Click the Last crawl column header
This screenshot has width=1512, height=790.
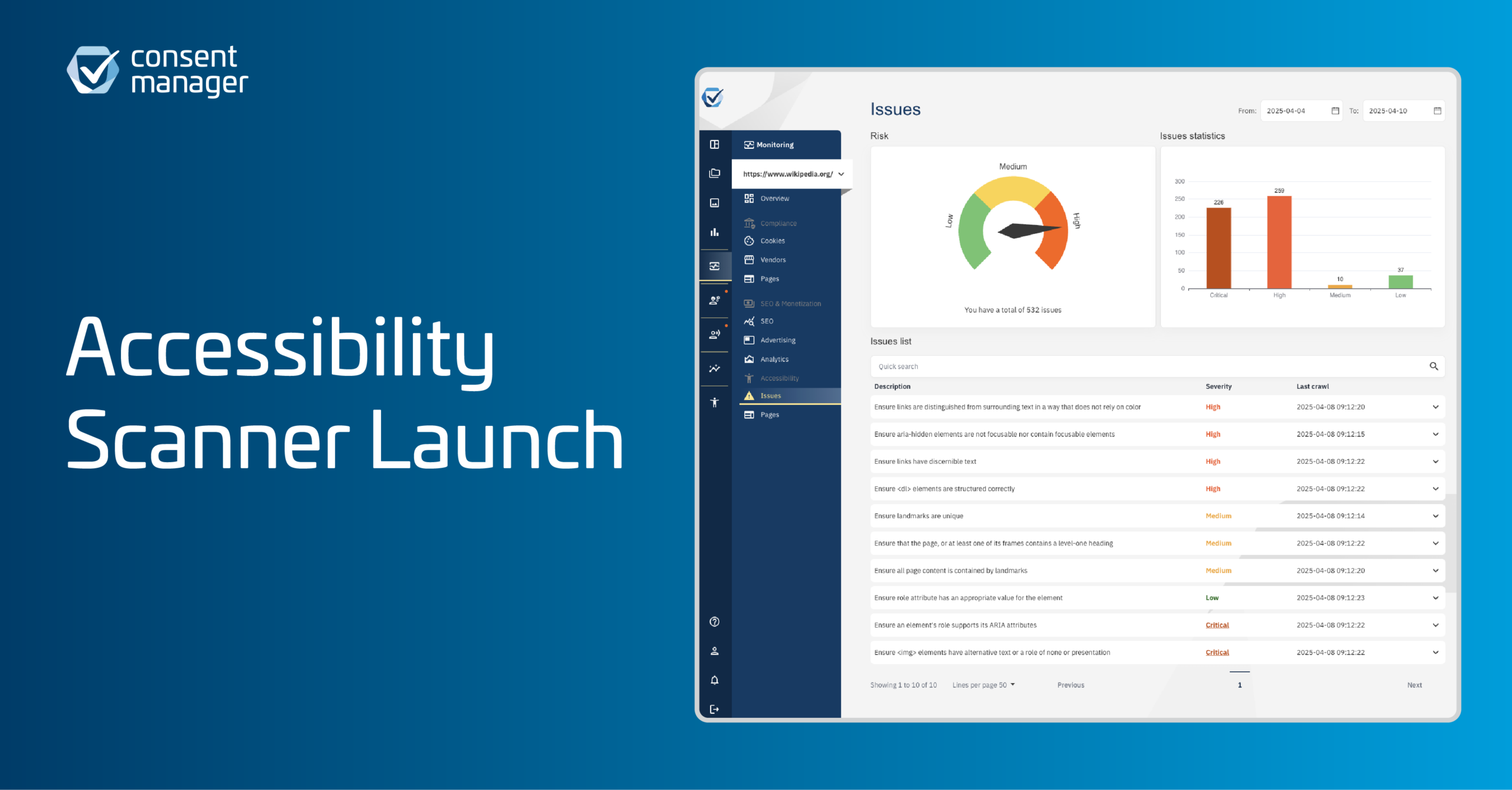[x=1312, y=386]
